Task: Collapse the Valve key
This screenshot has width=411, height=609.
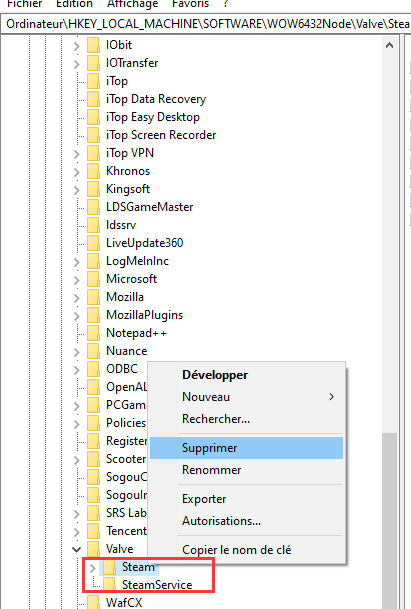Action: click(77, 550)
